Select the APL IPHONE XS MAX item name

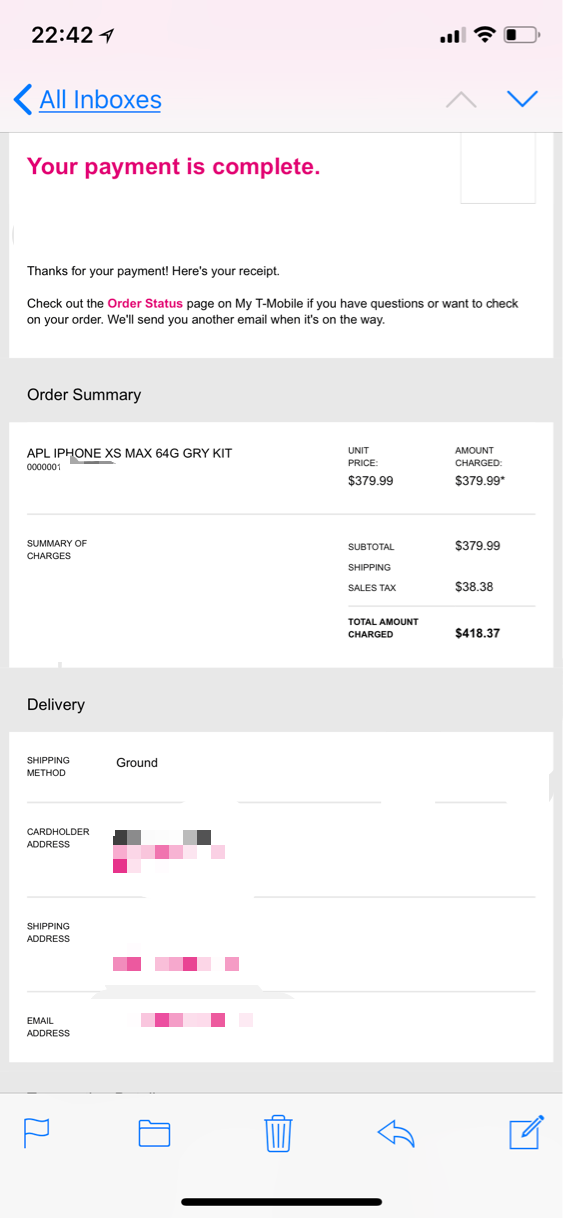pos(129,453)
